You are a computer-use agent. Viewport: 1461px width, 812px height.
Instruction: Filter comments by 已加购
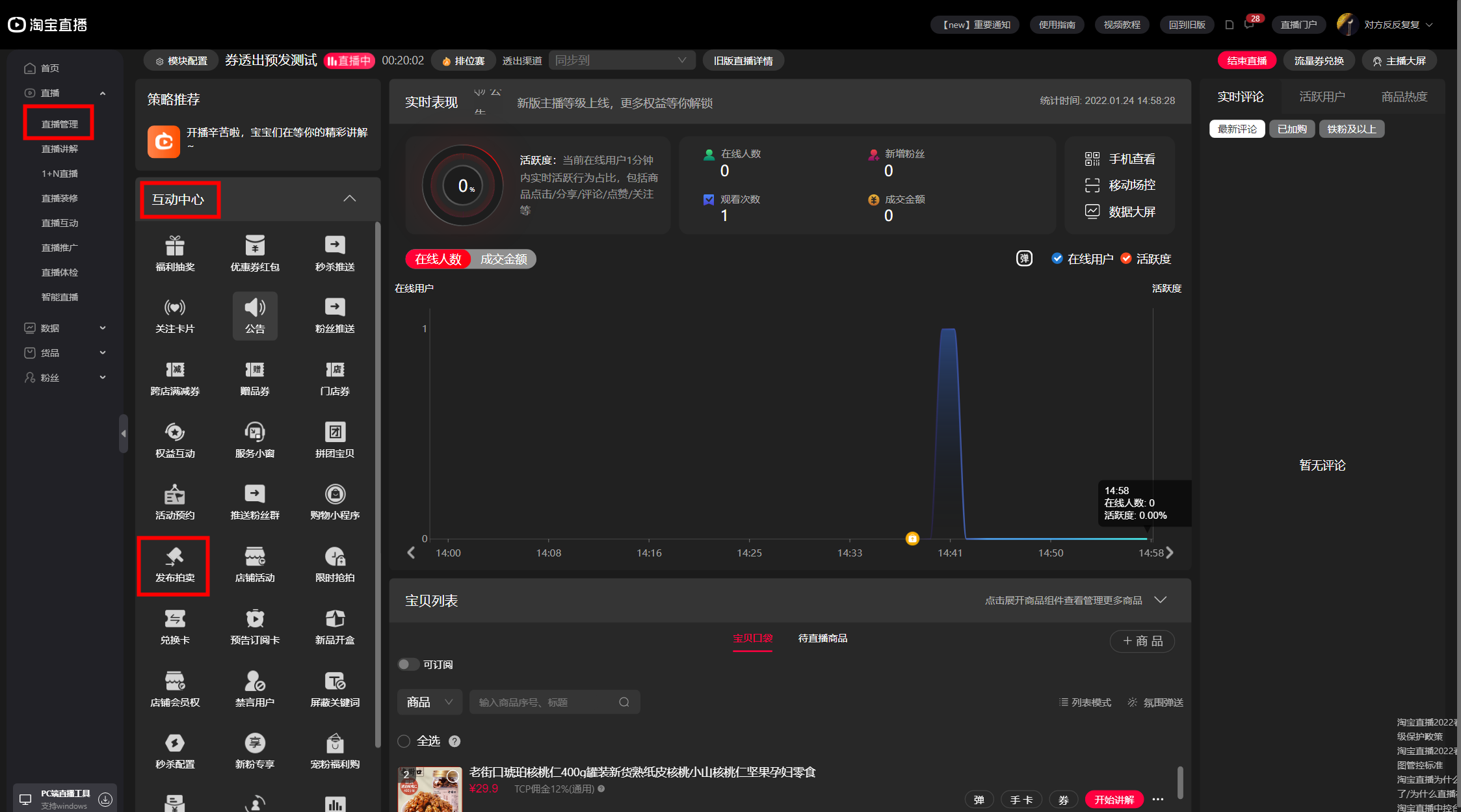coord(1292,129)
